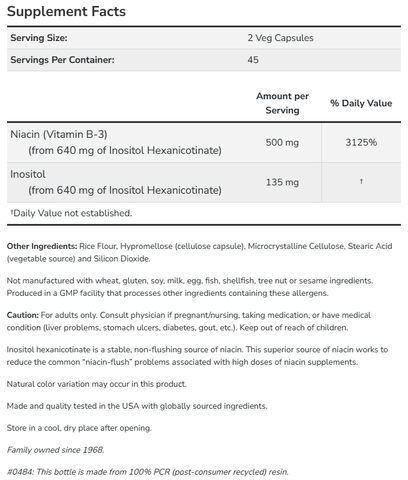The image size is (408, 480).
Task: Click the 500 mg niacin amount
Action: pos(282,143)
